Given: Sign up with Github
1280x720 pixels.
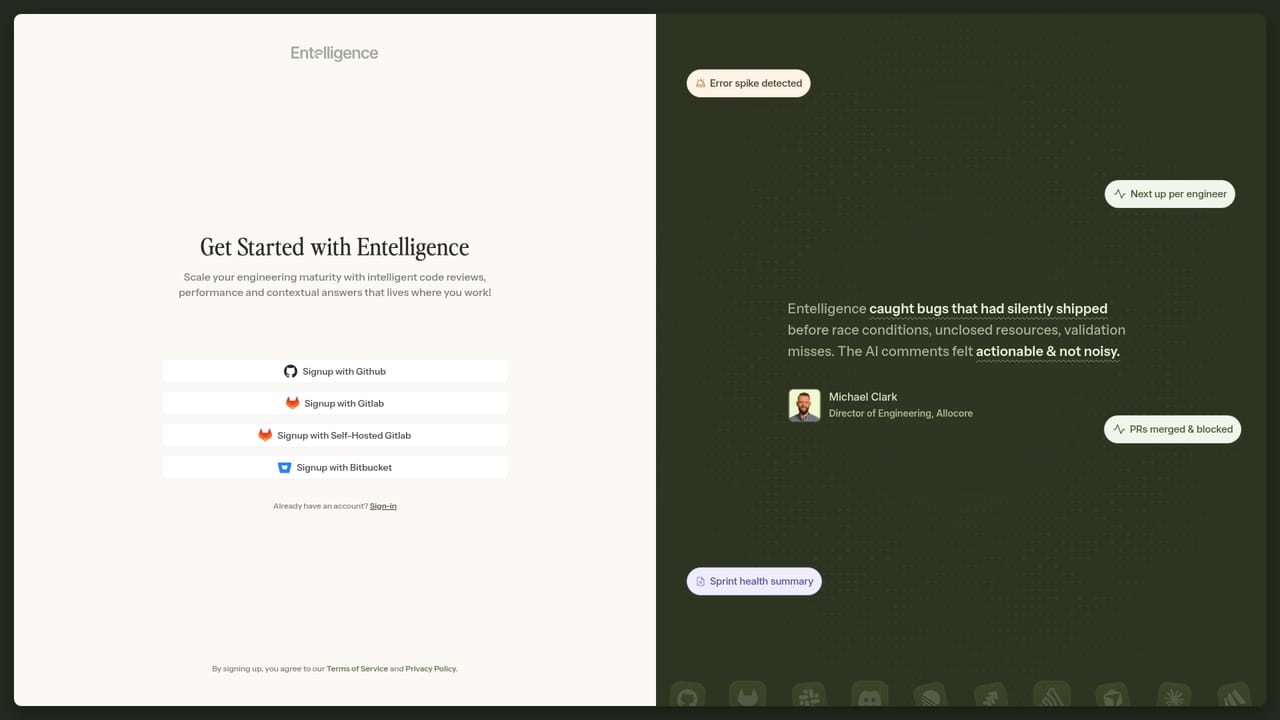Looking at the screenshot, I should pos(335,371).
